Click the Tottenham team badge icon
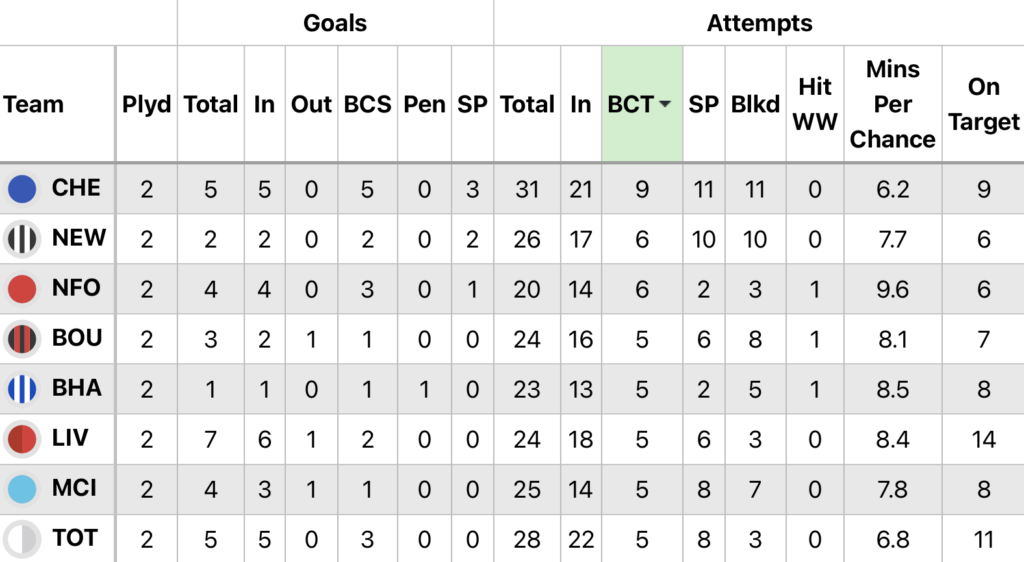Screen dimensions: 1024x562 pos(22,539)
